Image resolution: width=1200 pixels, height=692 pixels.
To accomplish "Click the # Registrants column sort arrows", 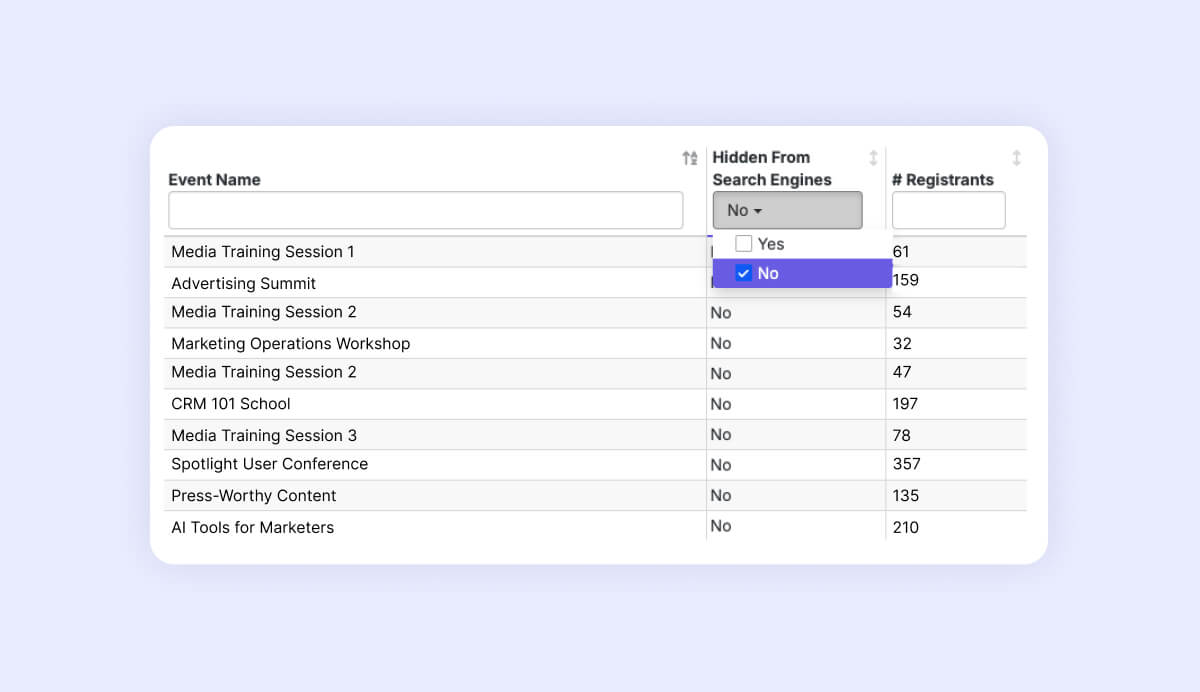I will (x=1016, y=158).
